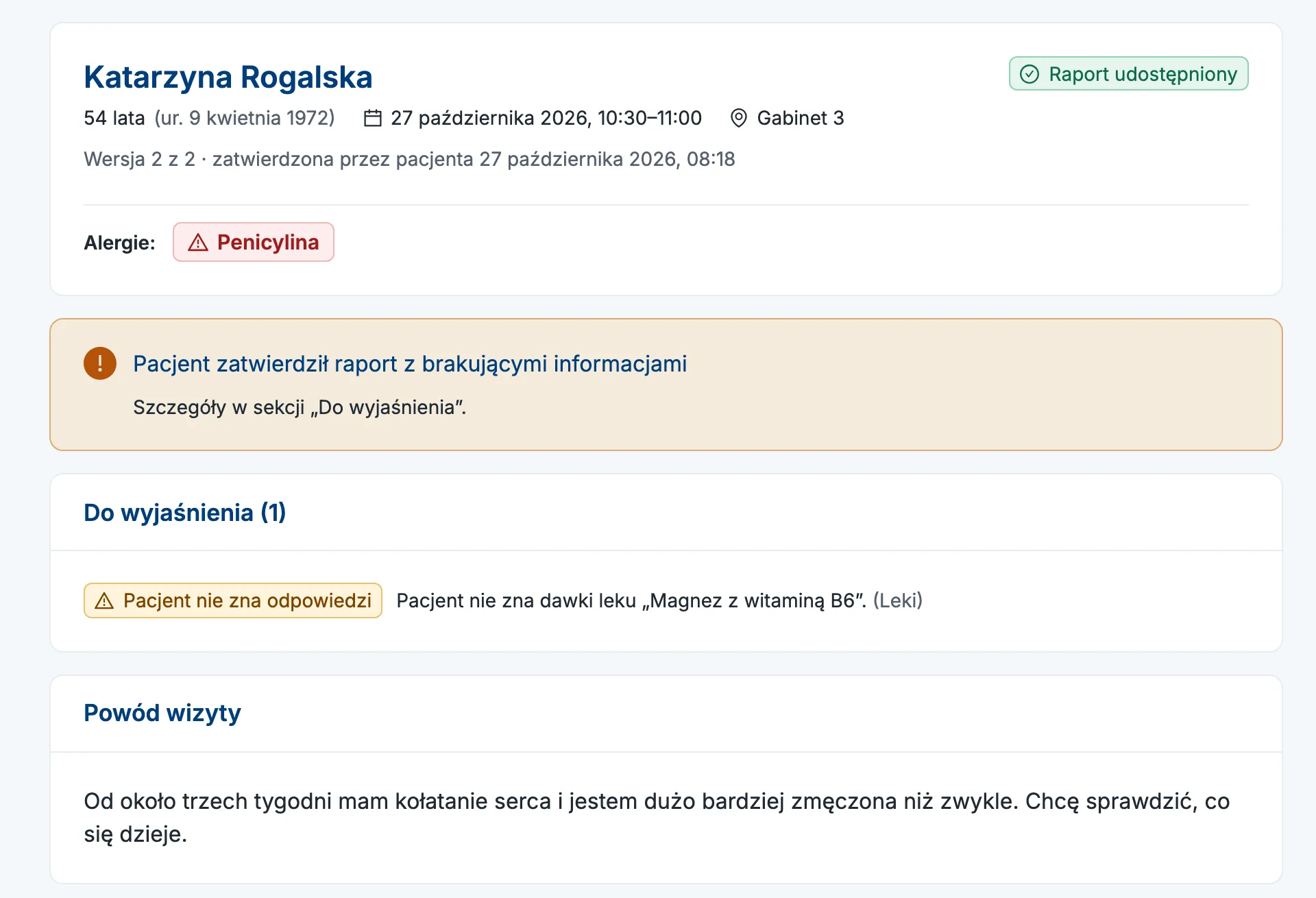Screen dimensions: 1316x898
Task: Click birth date text ur. 9 kwietnia 1972
Action: pos(245,118)
